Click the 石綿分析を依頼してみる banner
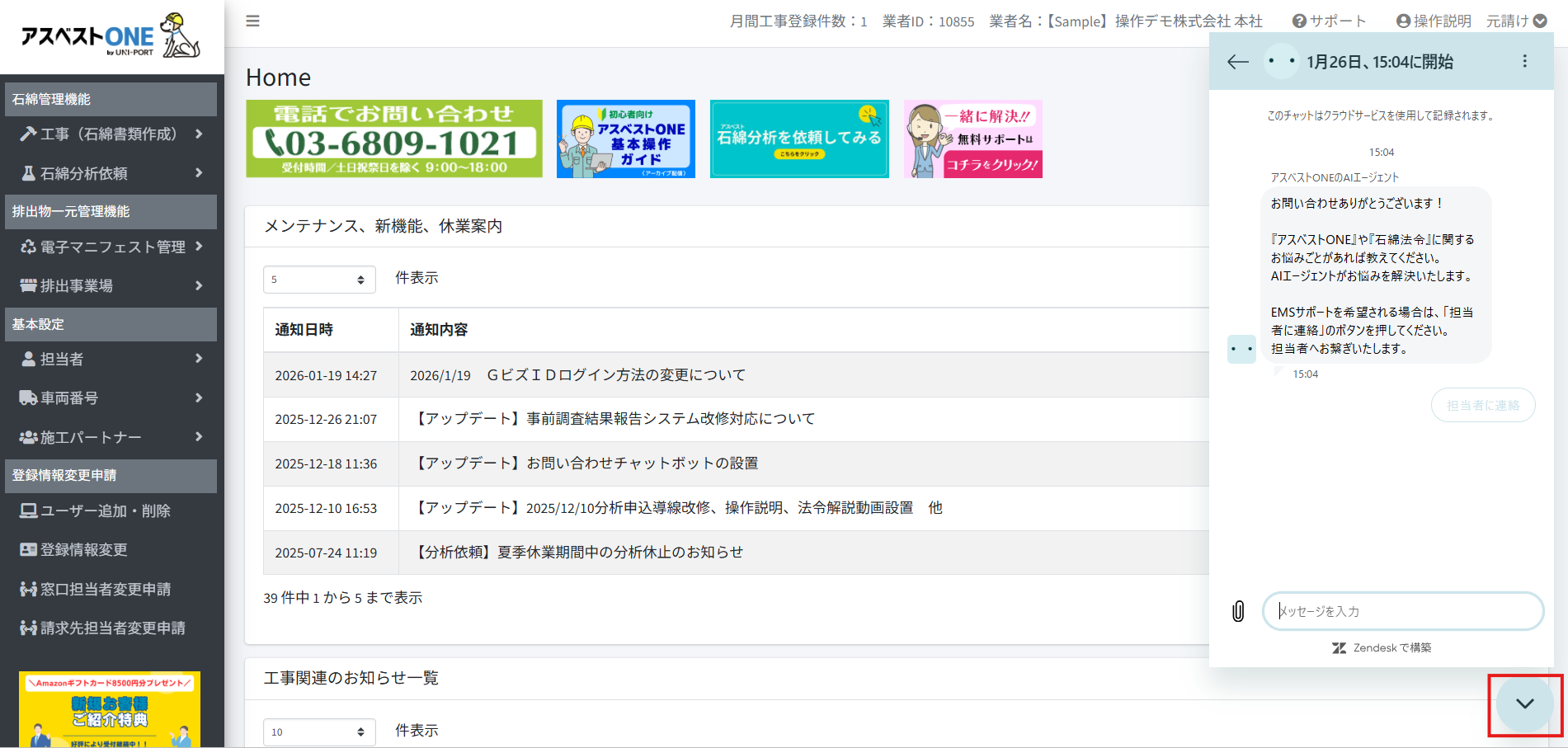Viewport: 1568px width, 748px height. (x=798, y=139)
